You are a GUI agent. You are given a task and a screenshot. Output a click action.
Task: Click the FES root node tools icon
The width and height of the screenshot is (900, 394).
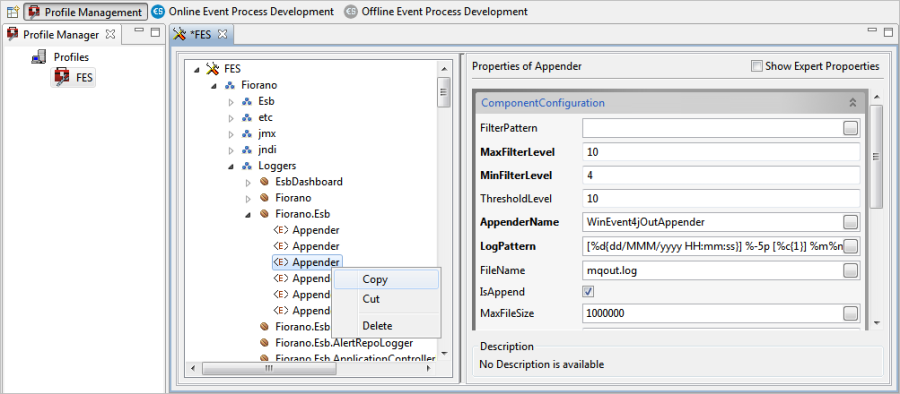point(212,69)
